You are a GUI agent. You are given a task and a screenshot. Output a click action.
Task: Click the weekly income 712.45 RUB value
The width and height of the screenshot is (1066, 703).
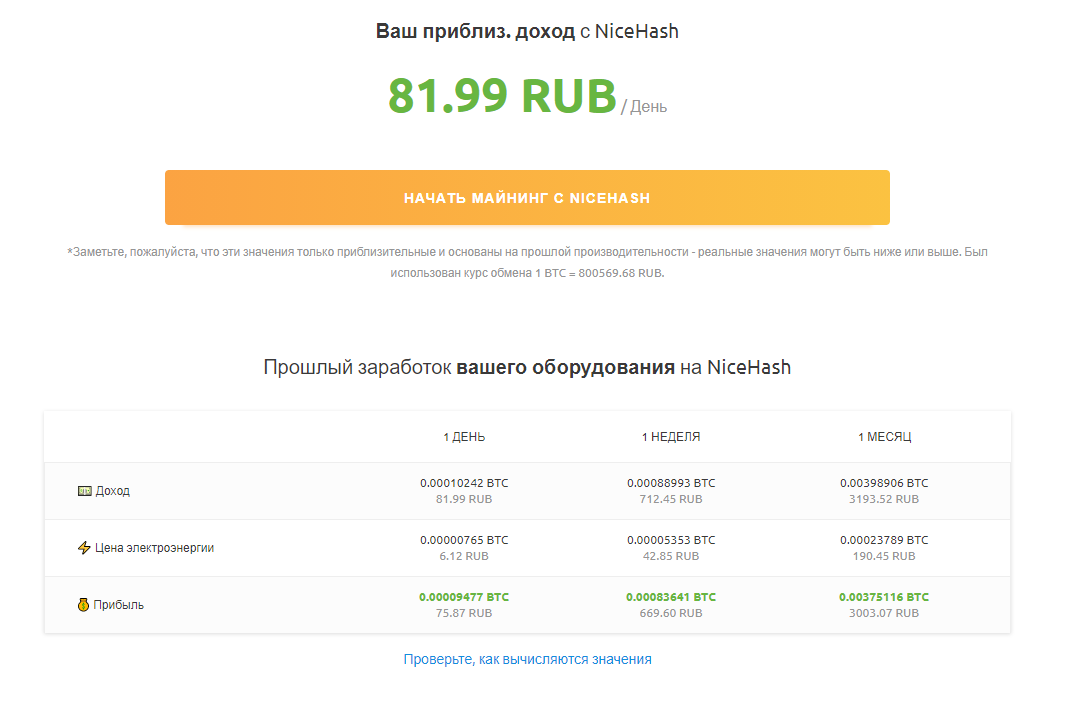(x=674, y=499)
